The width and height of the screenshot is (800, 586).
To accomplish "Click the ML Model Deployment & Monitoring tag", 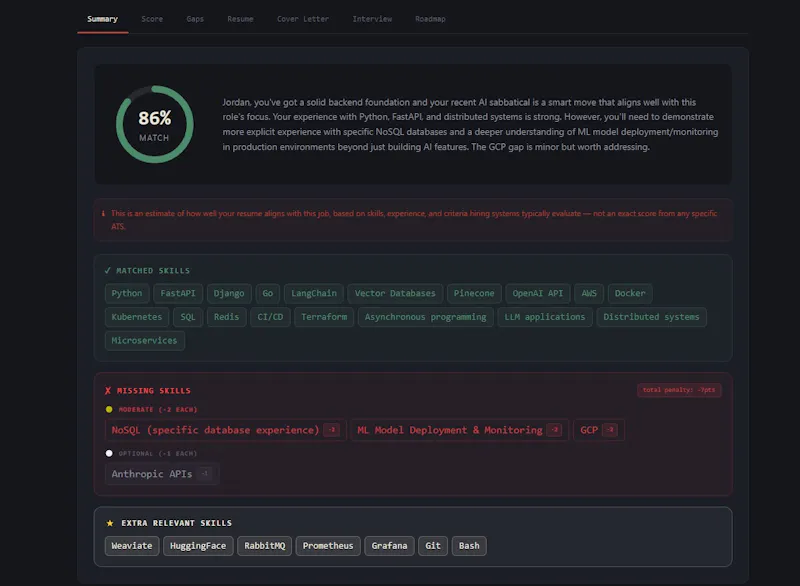I will (459, 430).
